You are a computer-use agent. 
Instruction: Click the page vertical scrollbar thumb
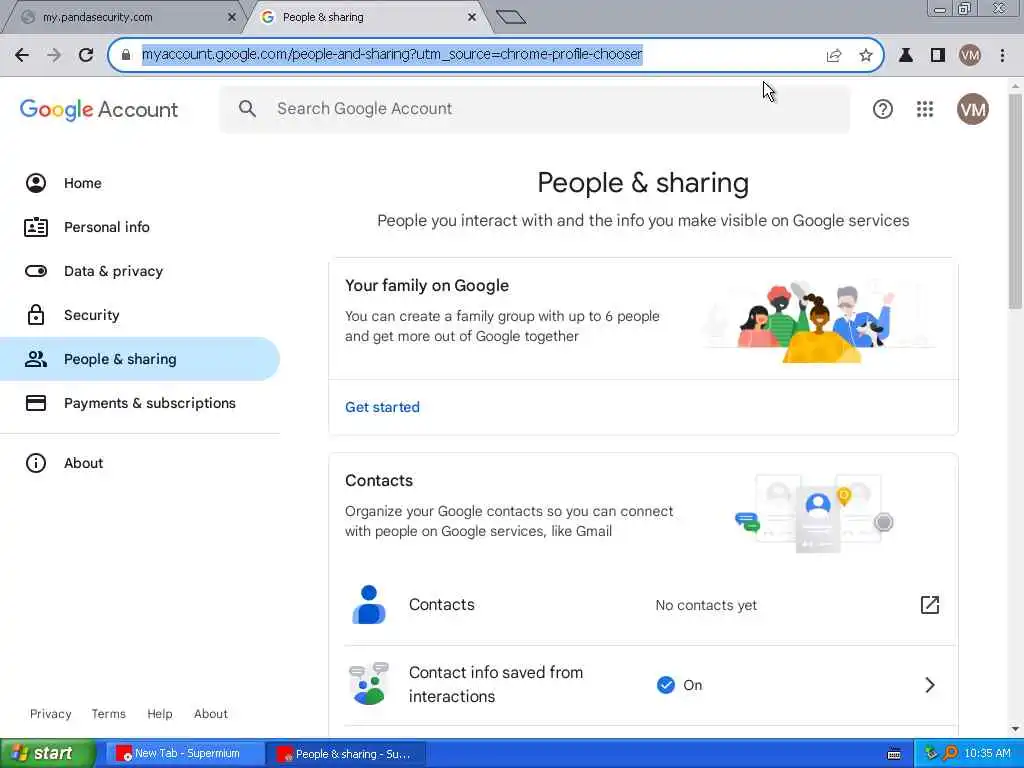(1015, 201)
